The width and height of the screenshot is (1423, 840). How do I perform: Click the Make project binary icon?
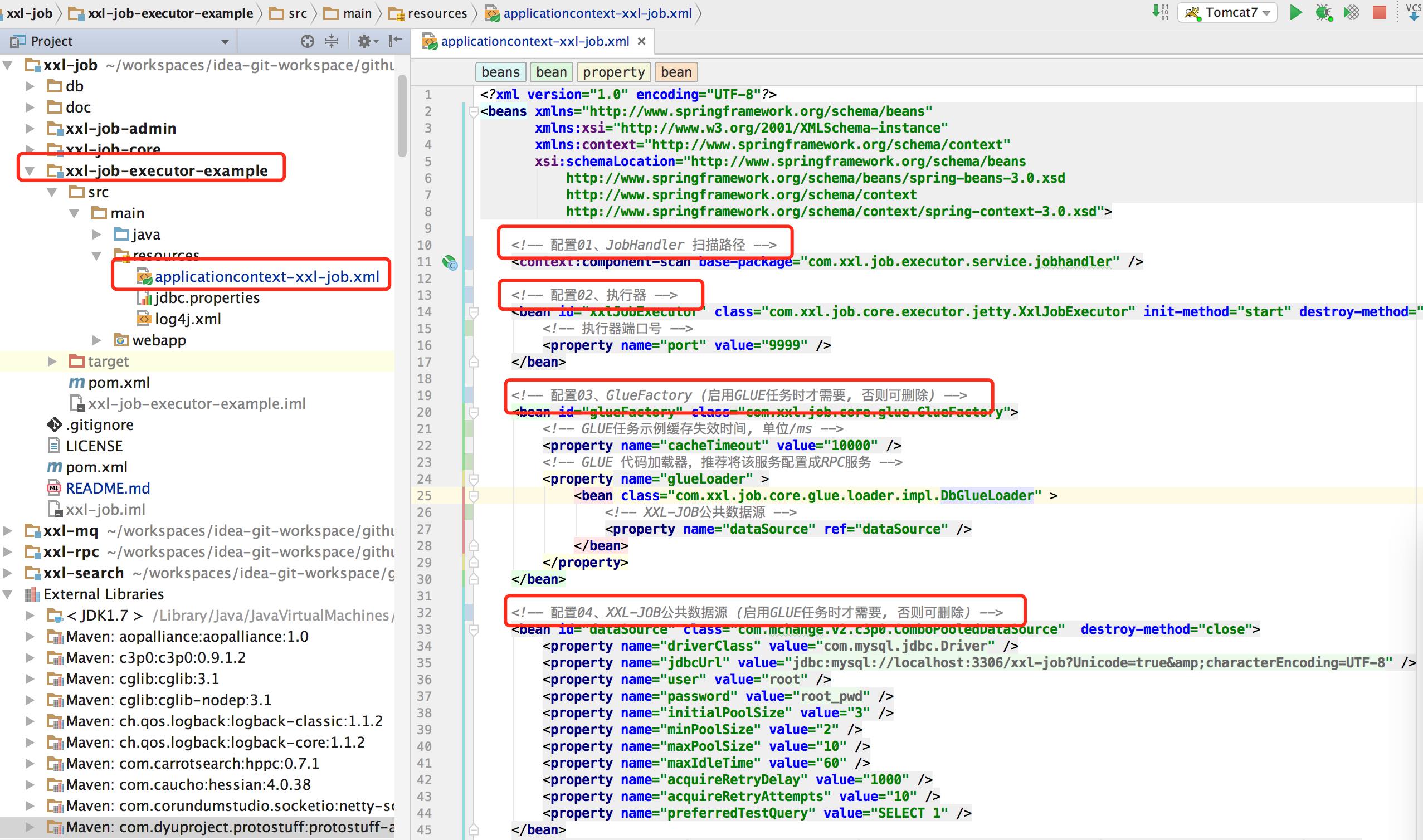(x=1160, y=12)
